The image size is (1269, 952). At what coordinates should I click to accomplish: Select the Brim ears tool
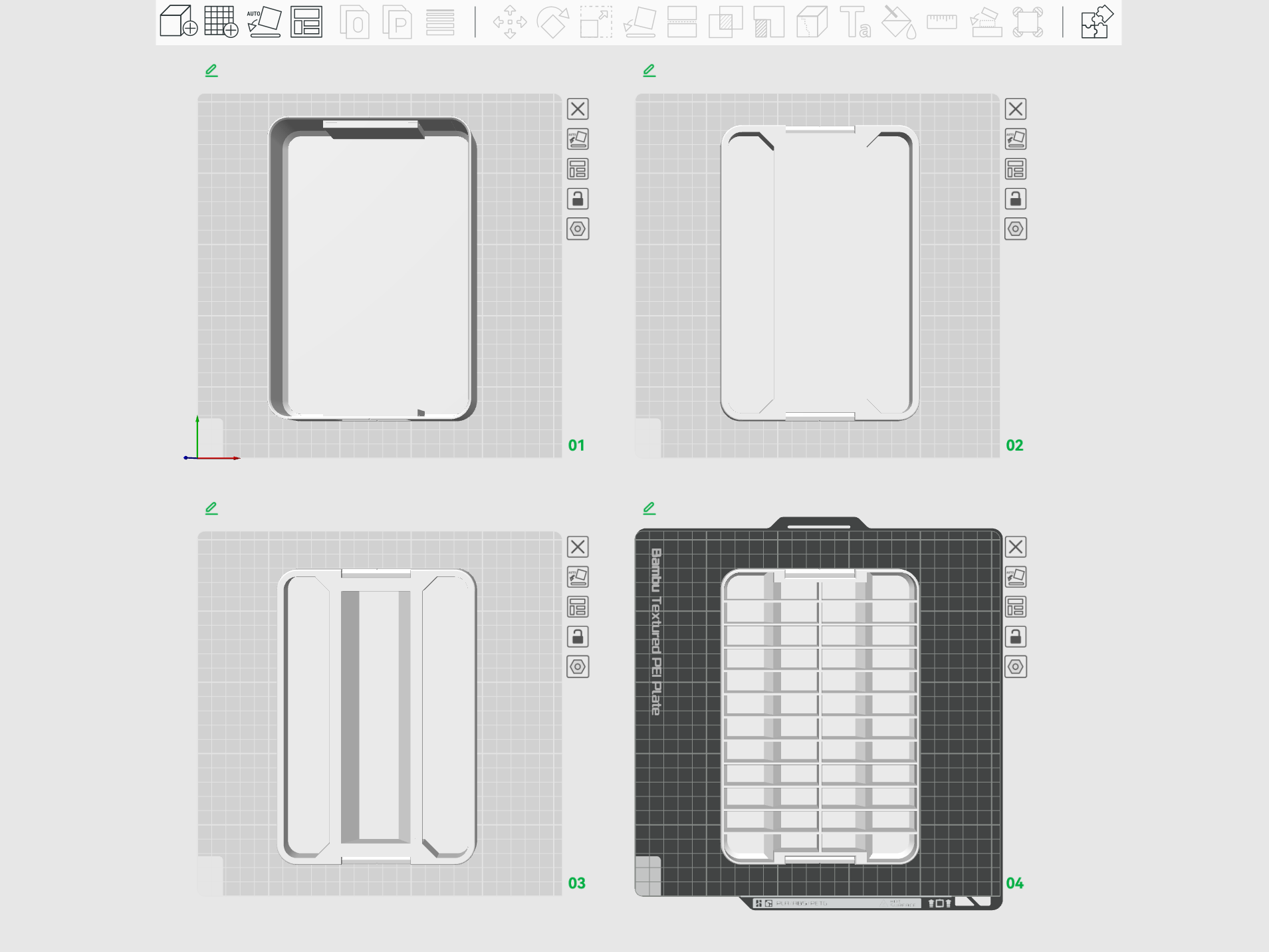click(x=1028, y=22)
